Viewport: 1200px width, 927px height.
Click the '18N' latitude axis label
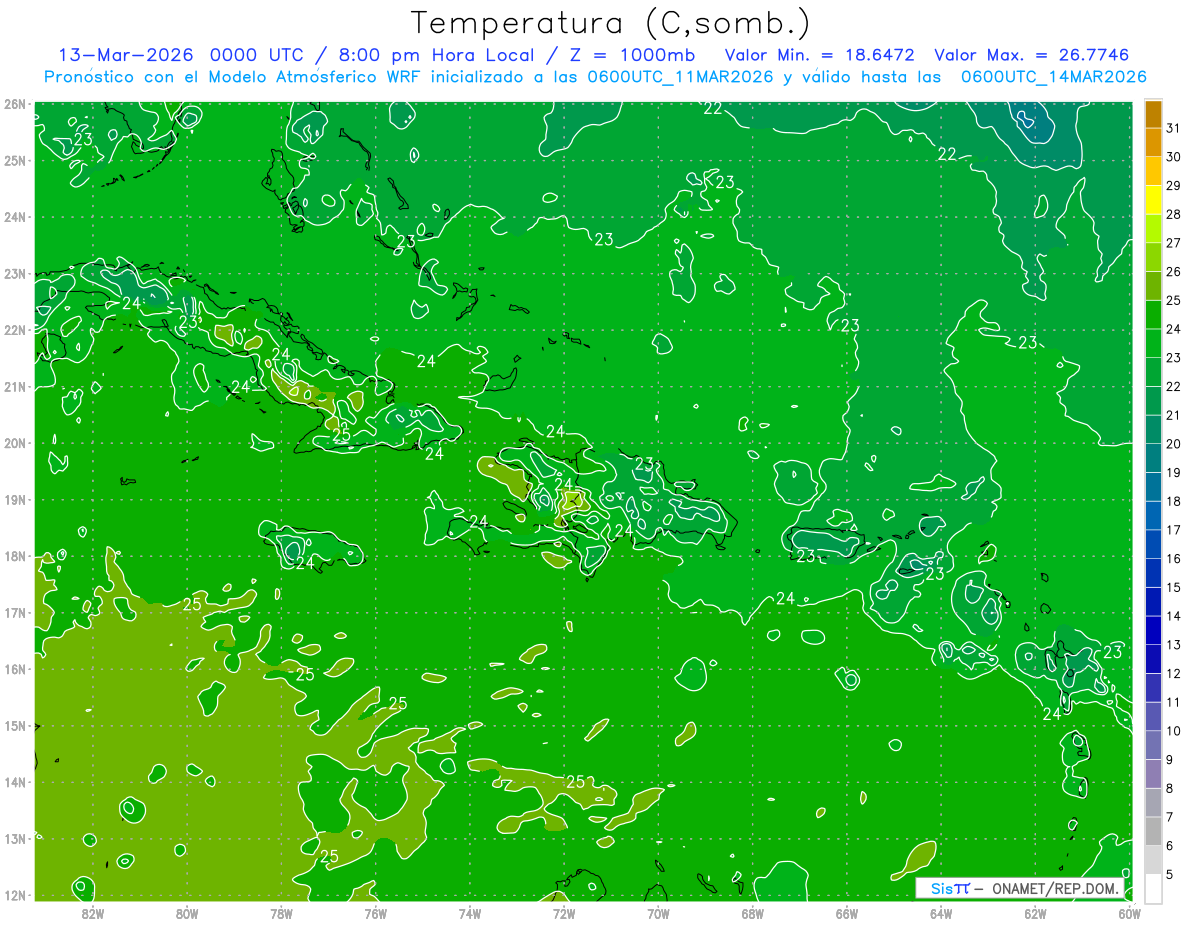(x=15, y=556)
